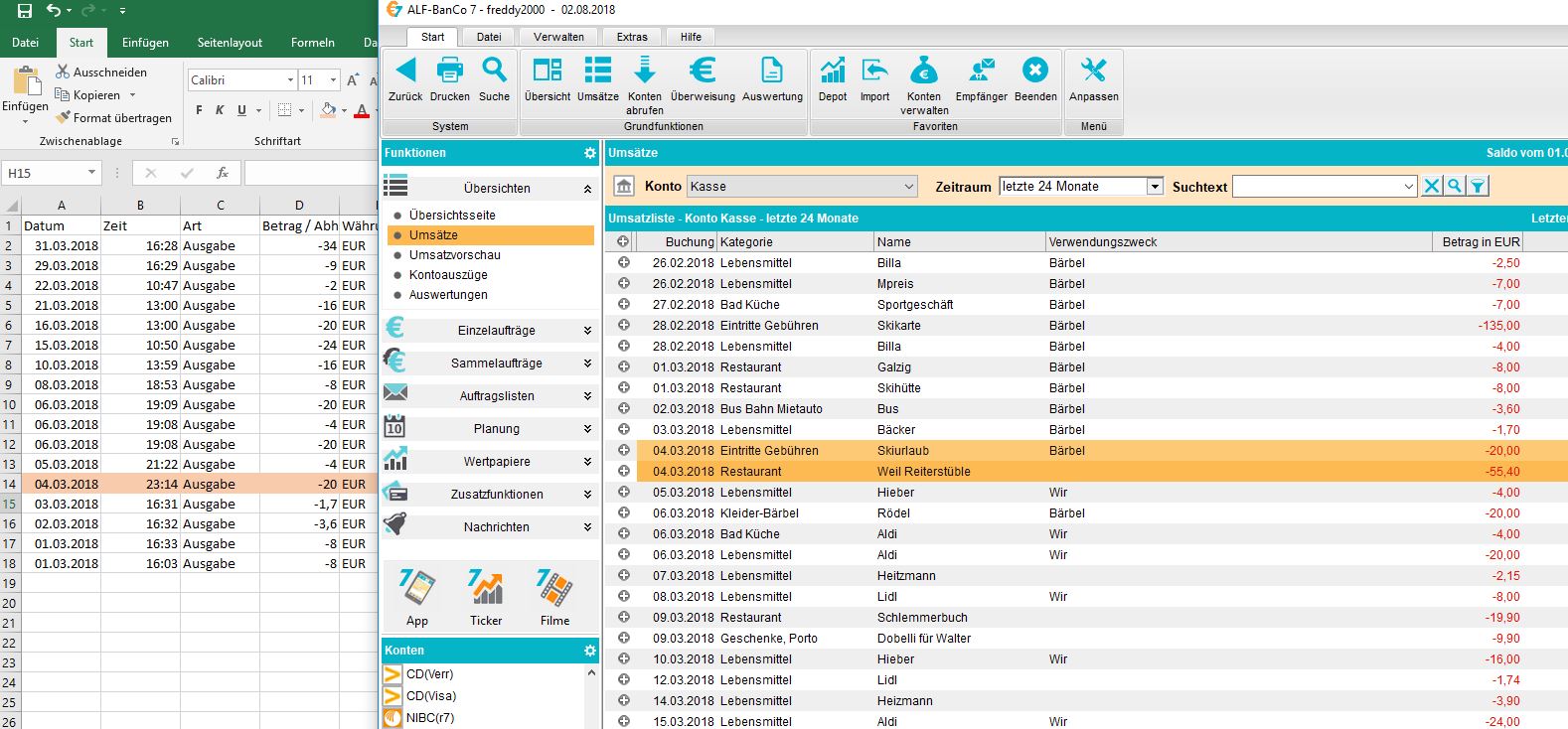Open the Extras tab in ALF-BanCo
Screen dimensions: 1568x729
pyautogui.click(x=632, y=37)
